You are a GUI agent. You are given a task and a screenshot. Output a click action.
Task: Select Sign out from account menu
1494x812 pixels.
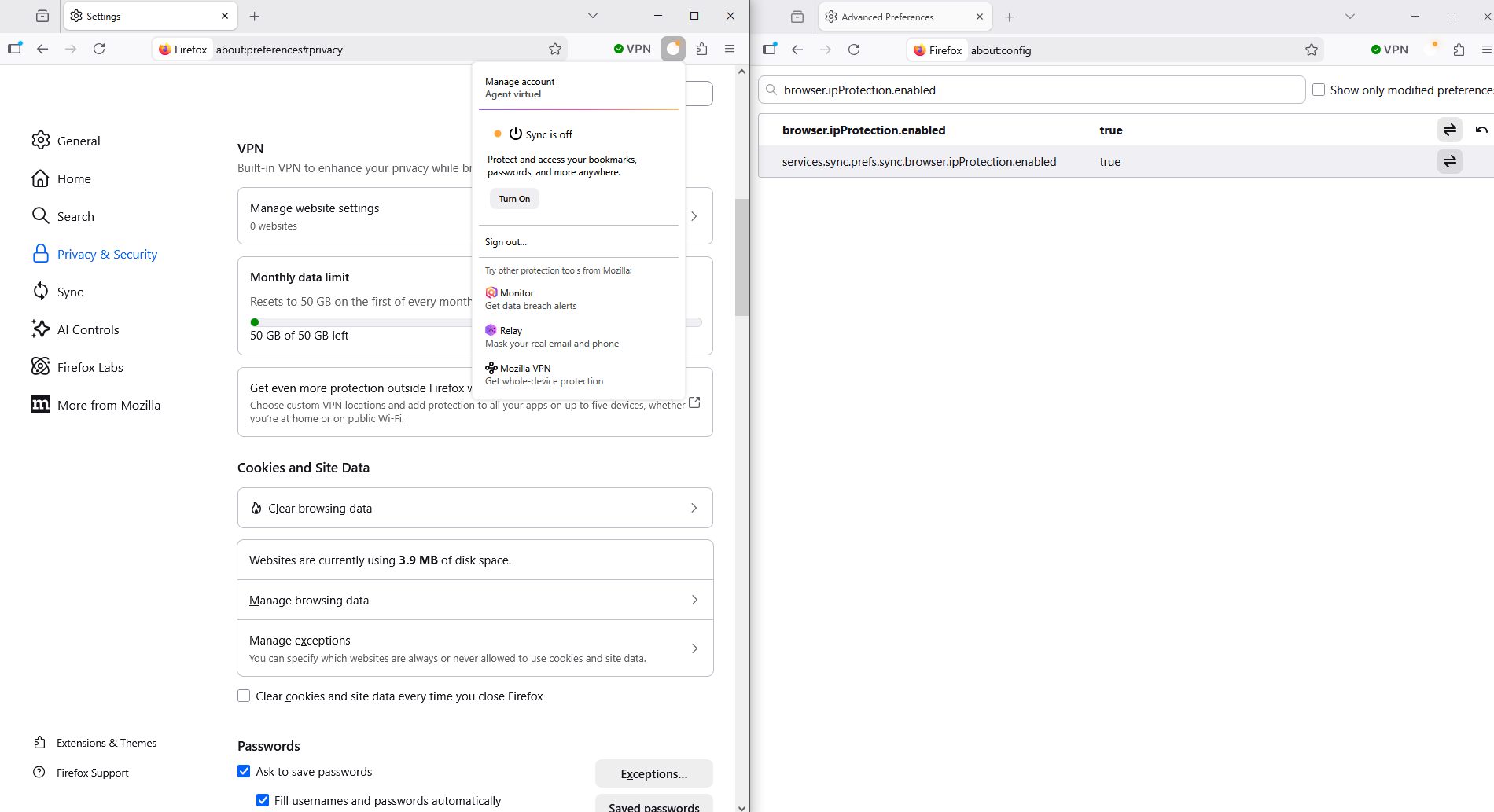[506, 242]
